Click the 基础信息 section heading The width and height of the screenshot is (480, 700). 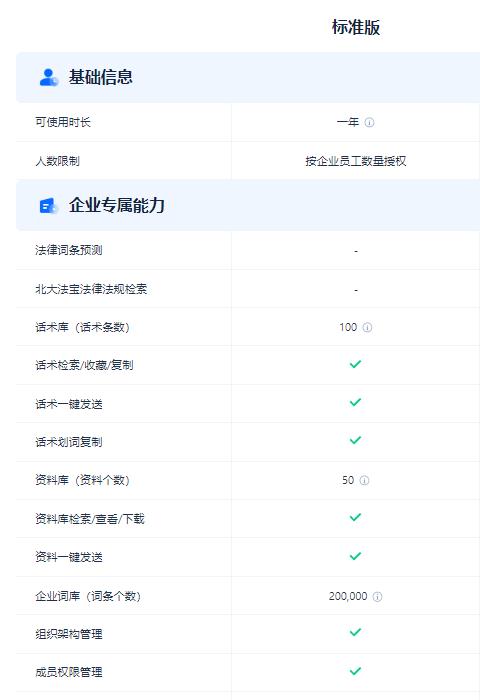pos(100,77)
